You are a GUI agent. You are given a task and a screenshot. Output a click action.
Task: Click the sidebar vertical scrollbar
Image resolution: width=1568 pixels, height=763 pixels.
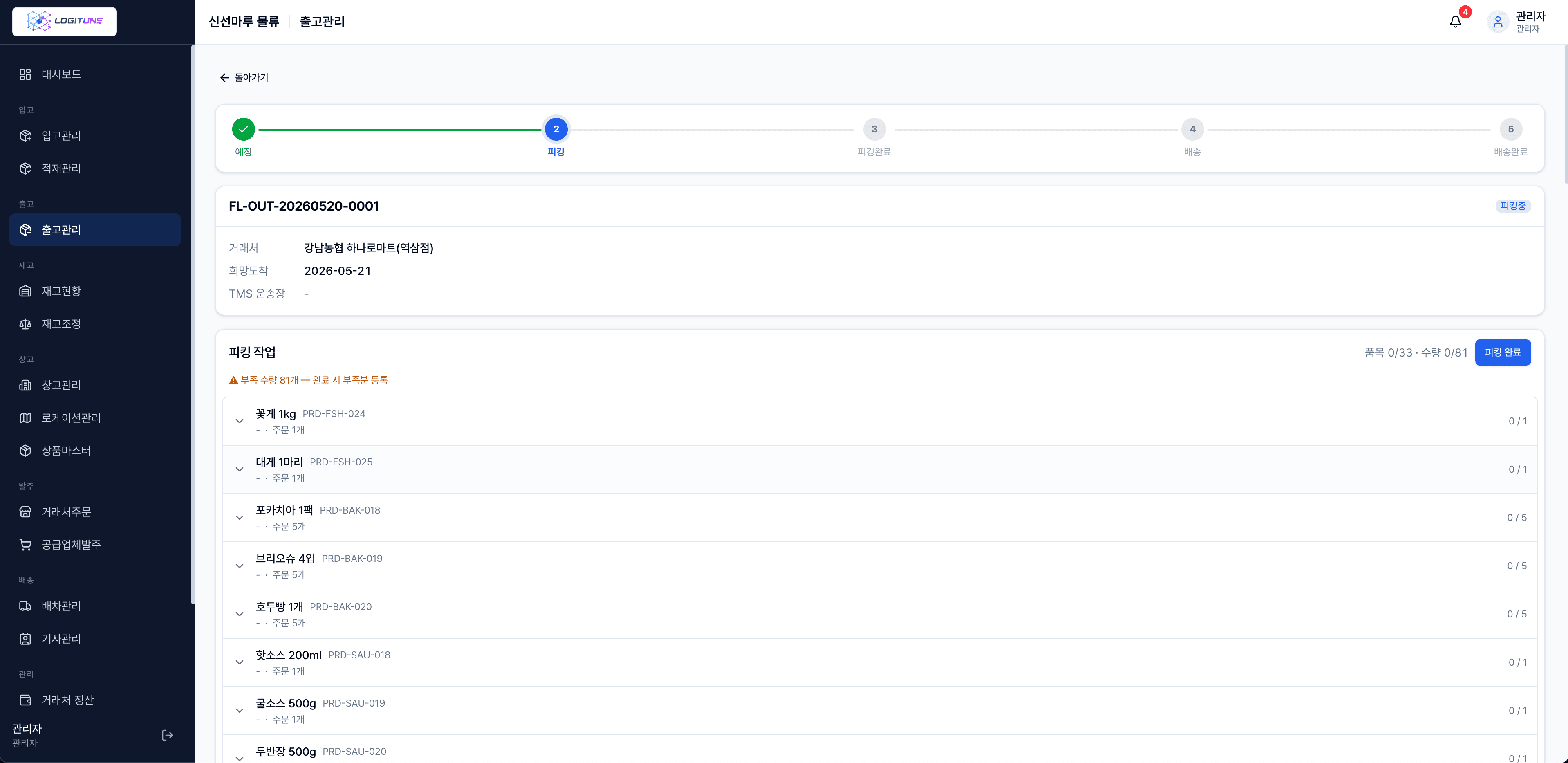(193, 325)
